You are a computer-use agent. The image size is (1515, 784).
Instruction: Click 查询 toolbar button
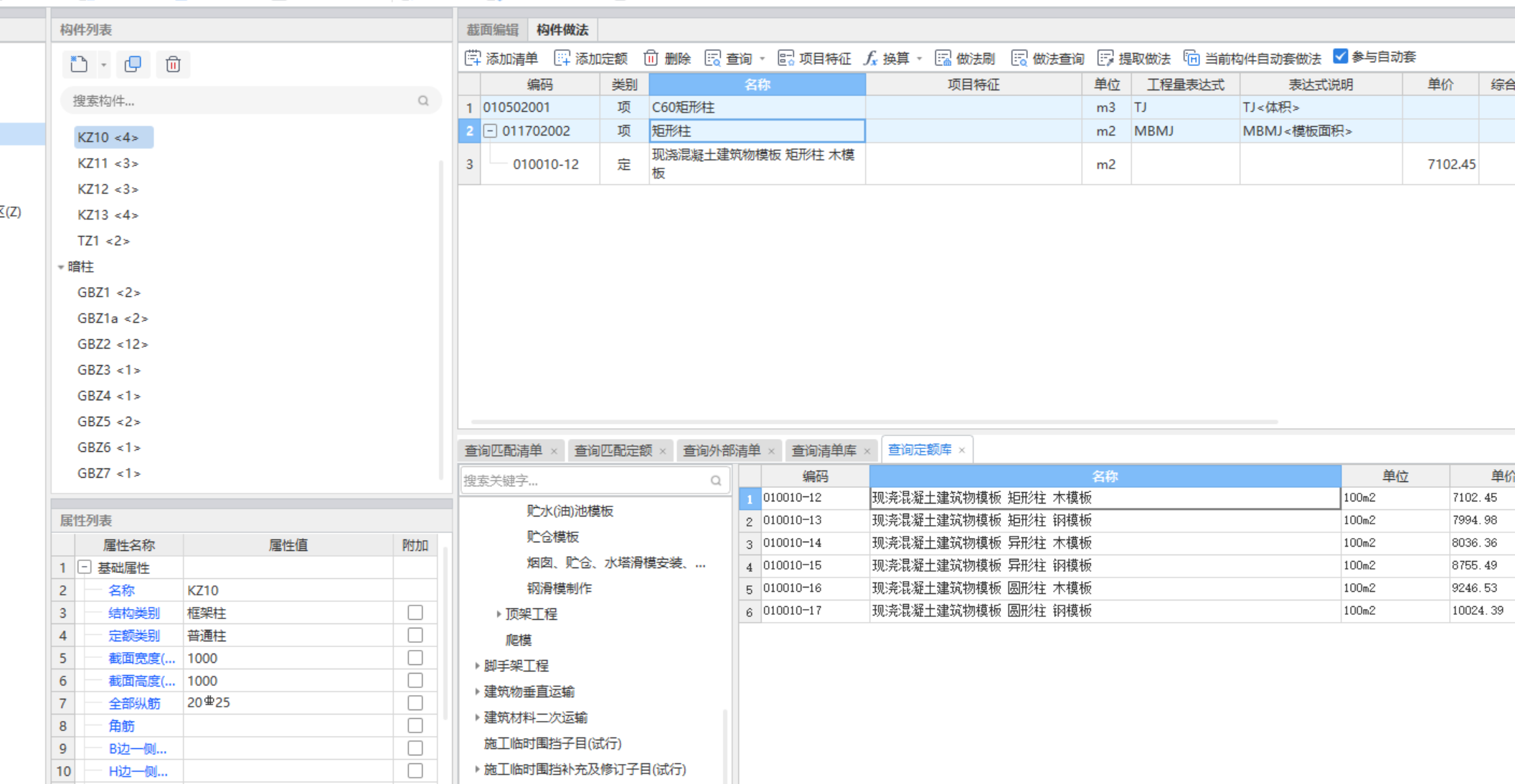pos(729,58)
